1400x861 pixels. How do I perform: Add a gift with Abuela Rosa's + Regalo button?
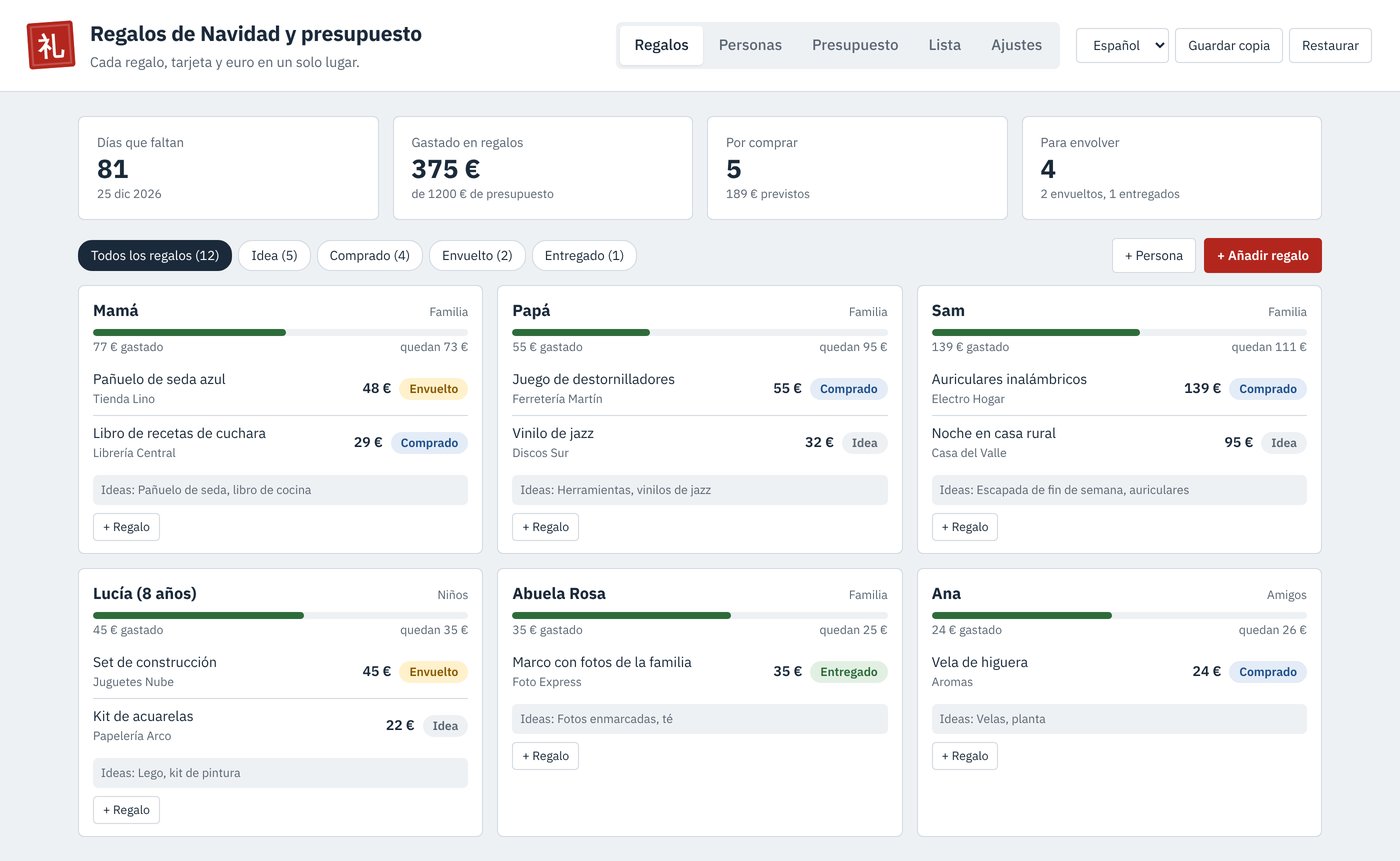545,756
